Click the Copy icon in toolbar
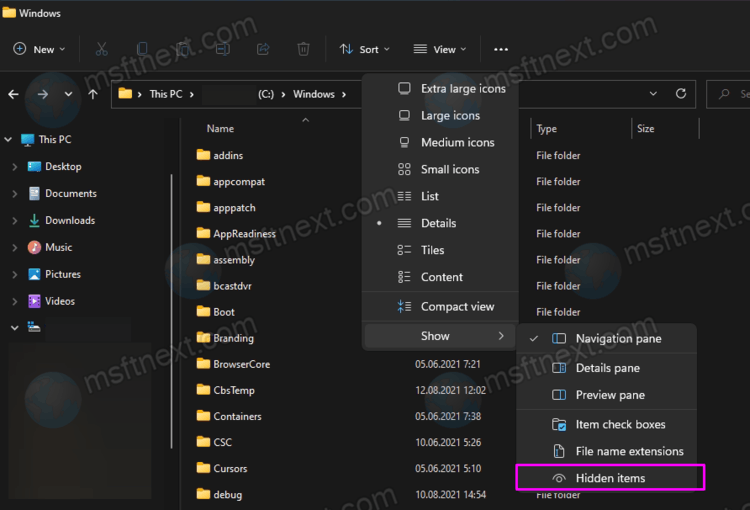The image size is (750, 510). 142,49
